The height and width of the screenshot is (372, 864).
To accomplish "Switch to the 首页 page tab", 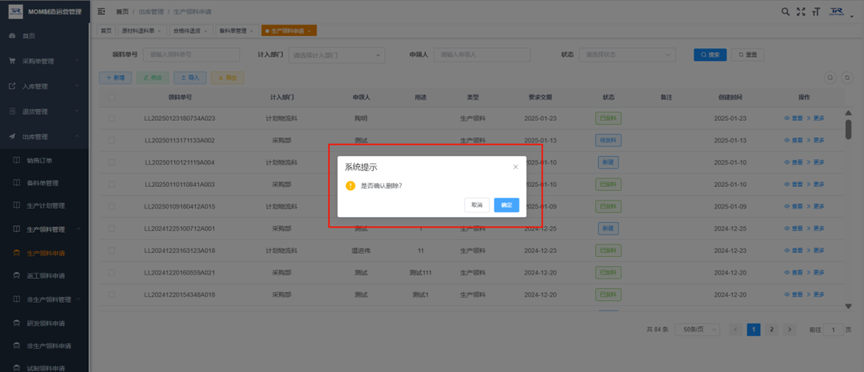I will coord(106,31).
